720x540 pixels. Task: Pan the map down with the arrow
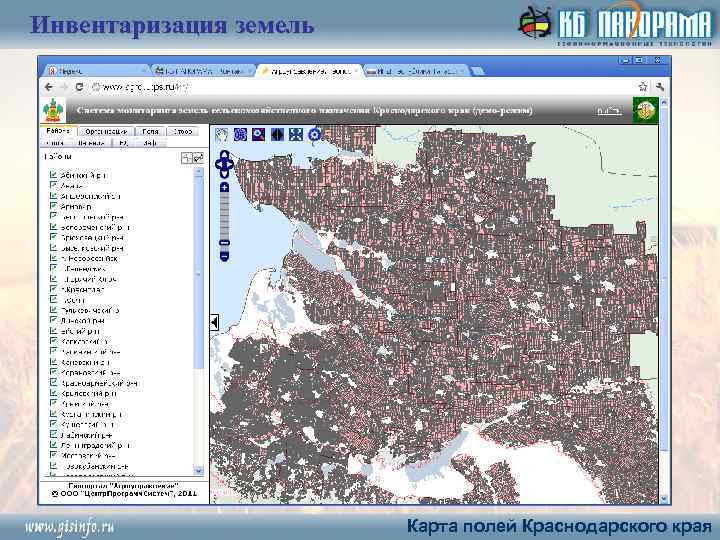click(x=224, y=174)
